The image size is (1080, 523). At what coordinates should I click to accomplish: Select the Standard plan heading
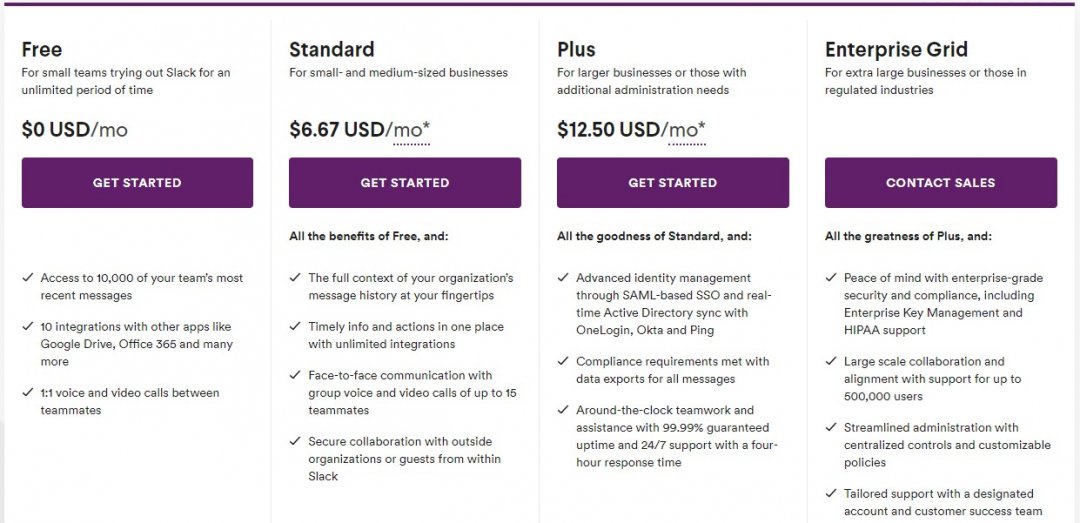[331, 50]
